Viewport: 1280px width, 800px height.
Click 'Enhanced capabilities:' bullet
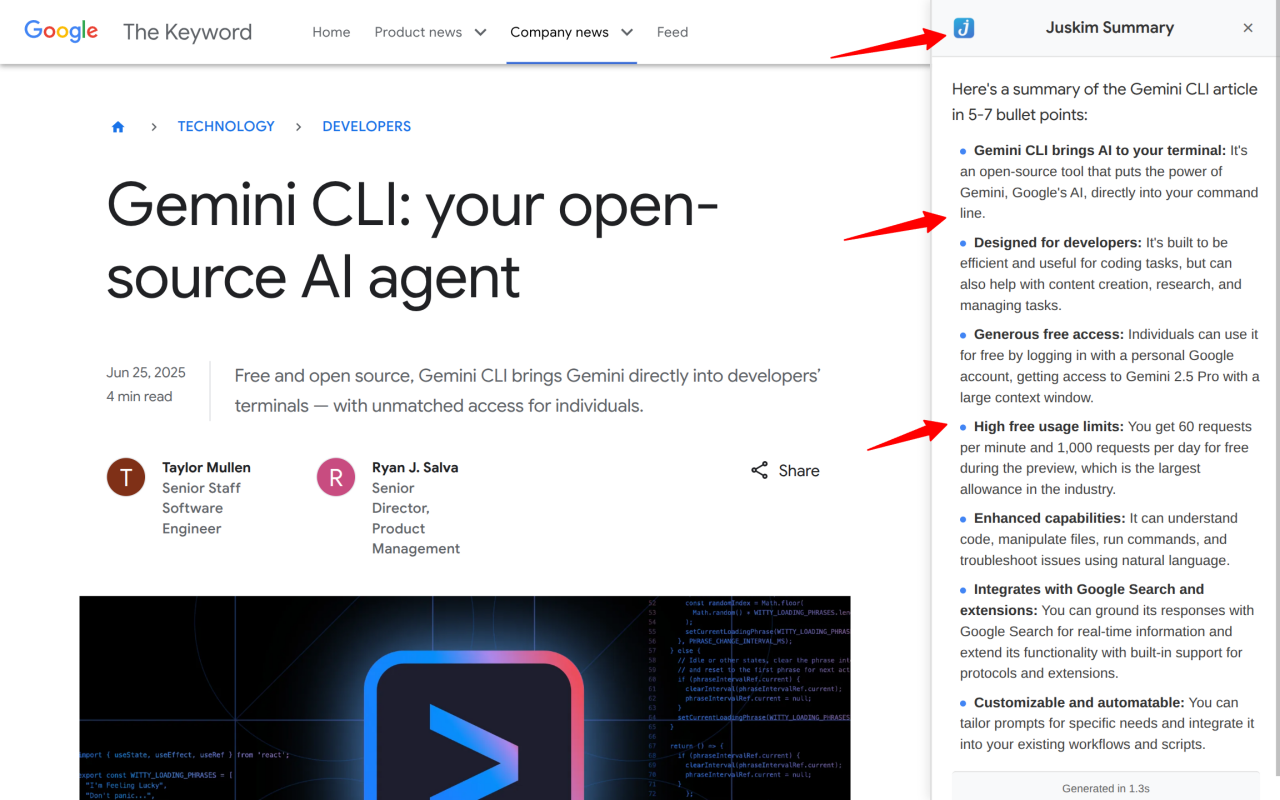(x=1050, y=518)
